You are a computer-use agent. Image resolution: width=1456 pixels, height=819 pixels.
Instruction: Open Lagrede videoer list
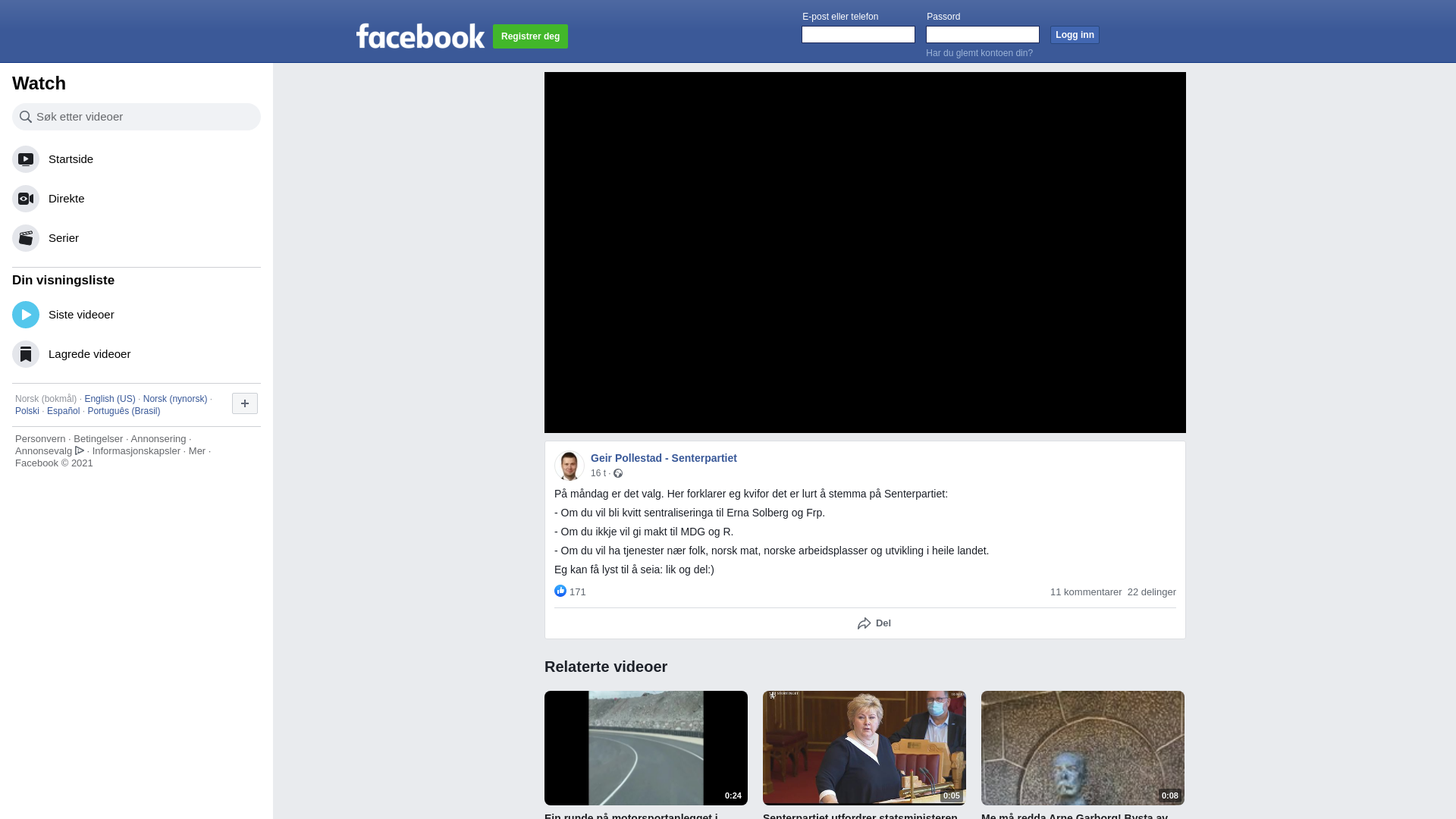(x=136, y=354)
